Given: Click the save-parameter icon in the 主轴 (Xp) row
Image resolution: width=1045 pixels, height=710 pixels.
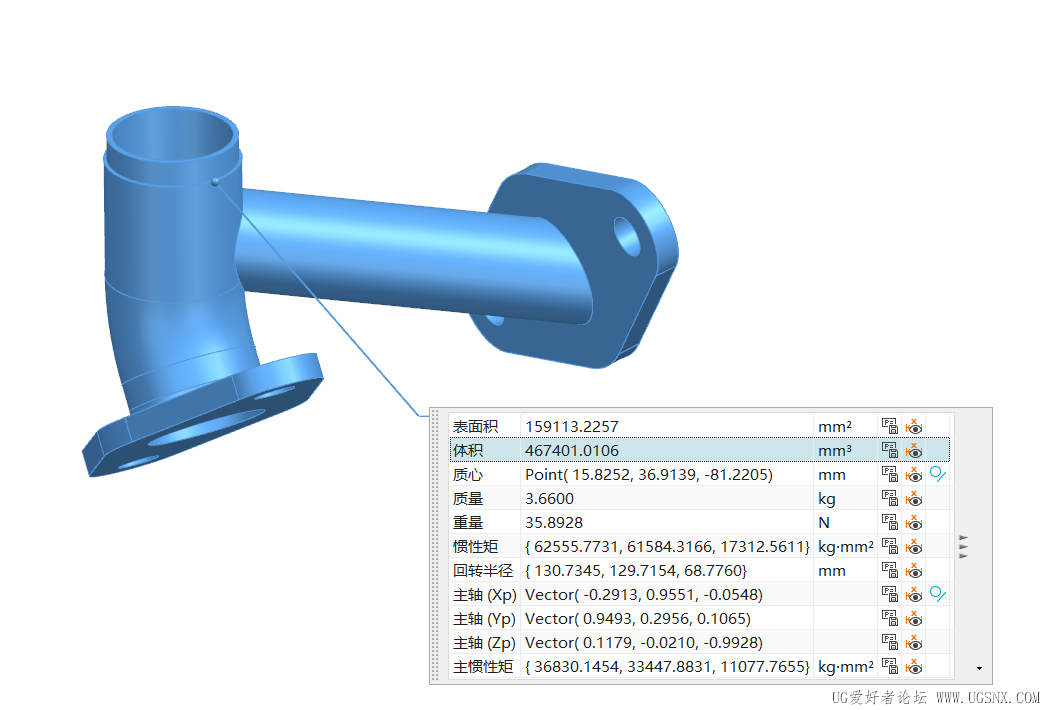Looking at the screenshot, I should (x=890, y=594).
